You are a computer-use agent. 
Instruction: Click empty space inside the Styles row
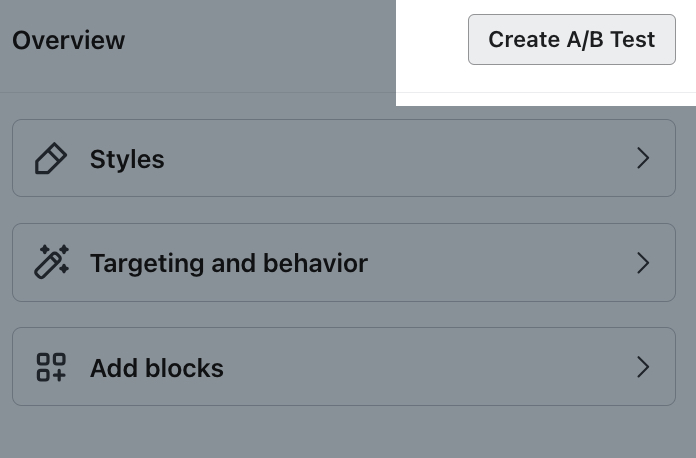[400, 159]
